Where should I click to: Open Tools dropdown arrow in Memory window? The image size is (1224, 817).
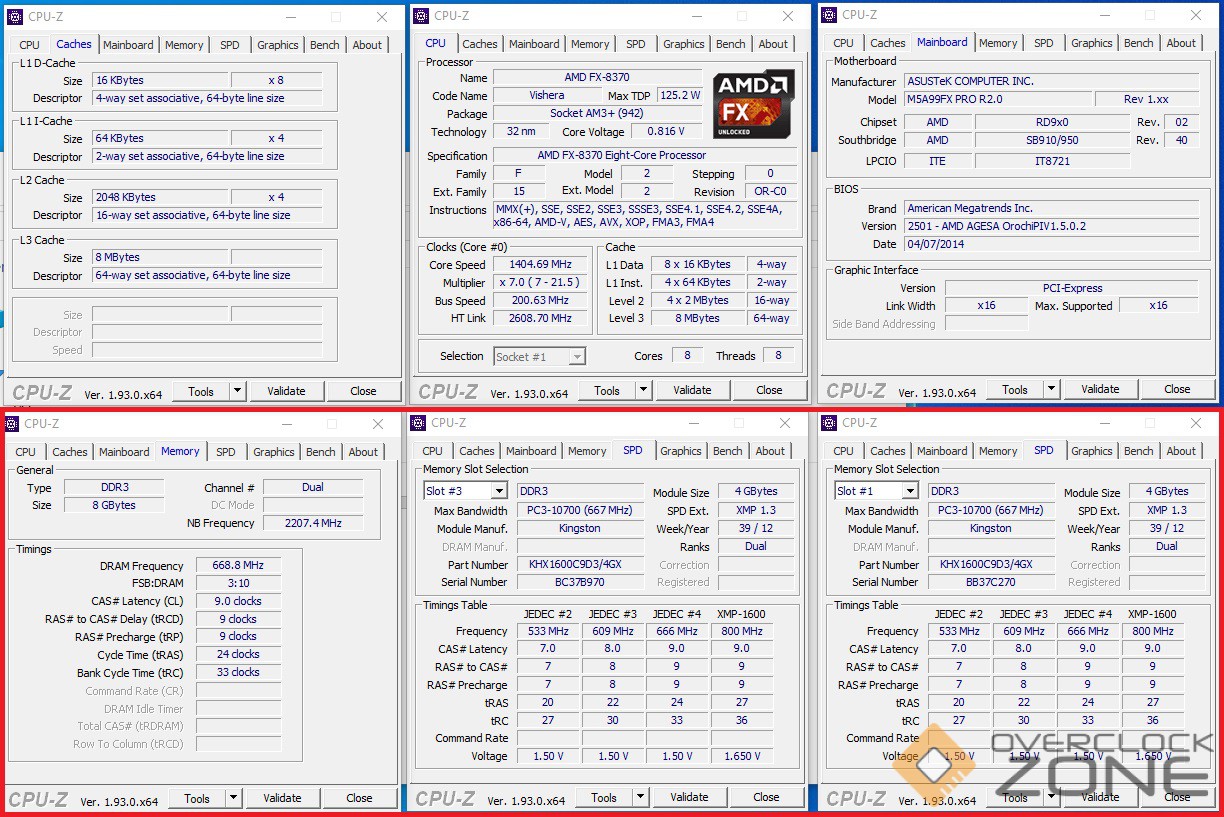coord(234,798)
